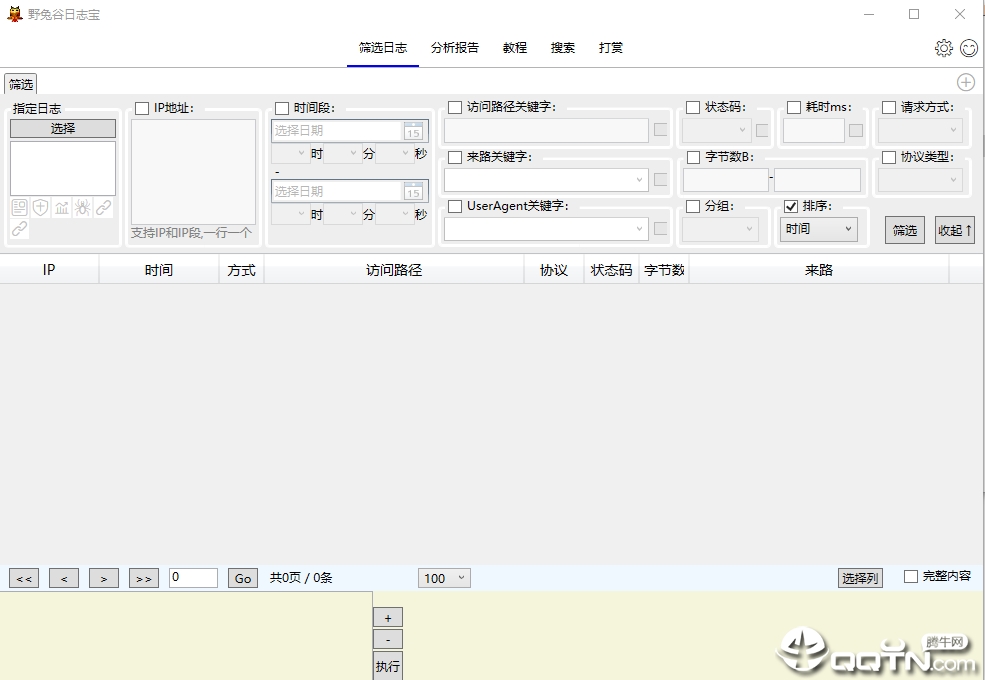Open the 协议类型 dropdown
The width and height of the screenshot is (985, 680).
(x=920, y=180)
